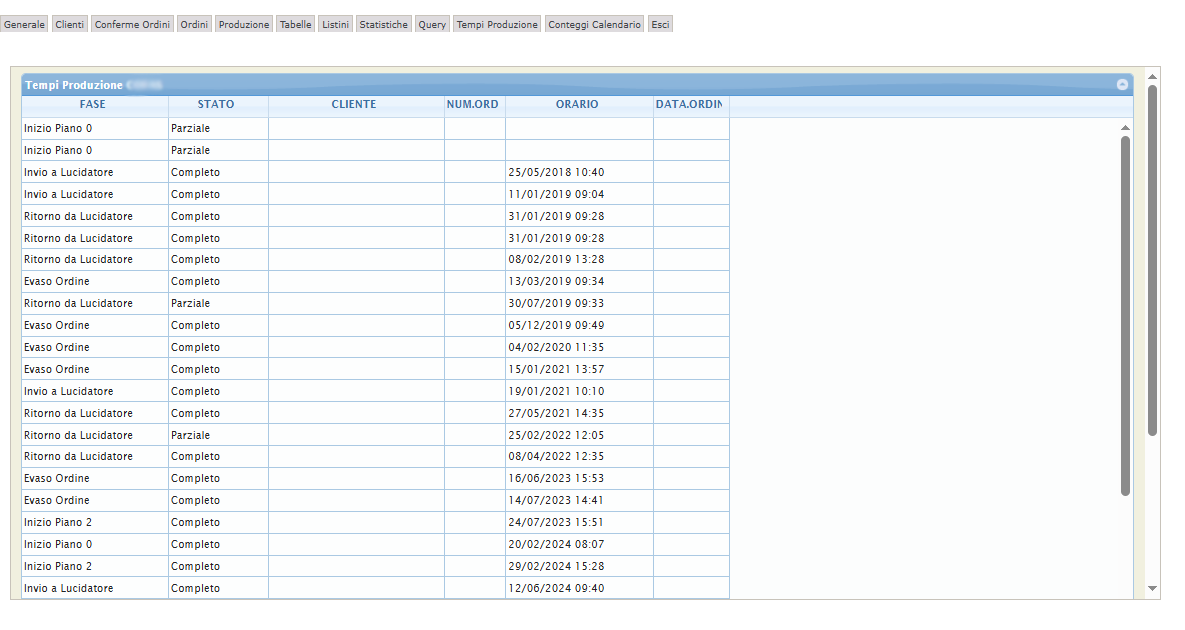This screenshot has width=1185, height=630.
Task: Click the page's outer scrollbar up arrow
Action: click(x=1153, y=76)
